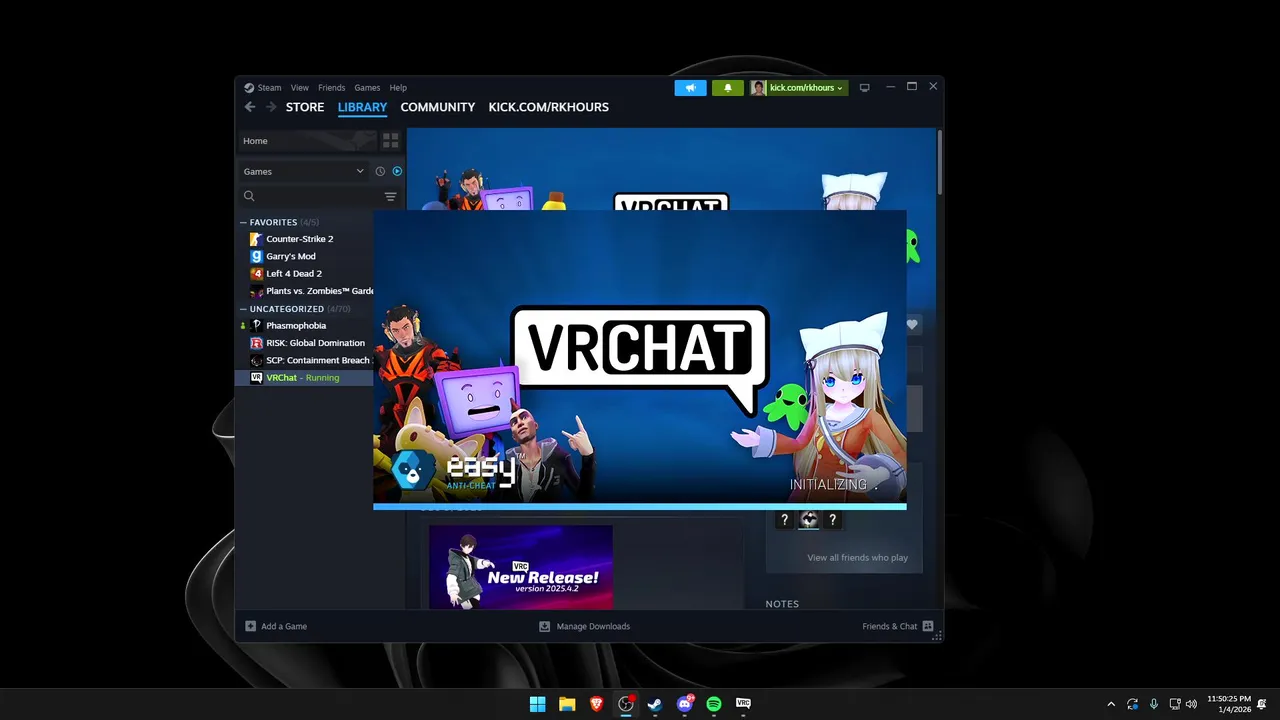Toggle sort by recent activity clock
The width and height of the screenshot is (1280, 720).
pyautogui.click(x=380, y=171)
